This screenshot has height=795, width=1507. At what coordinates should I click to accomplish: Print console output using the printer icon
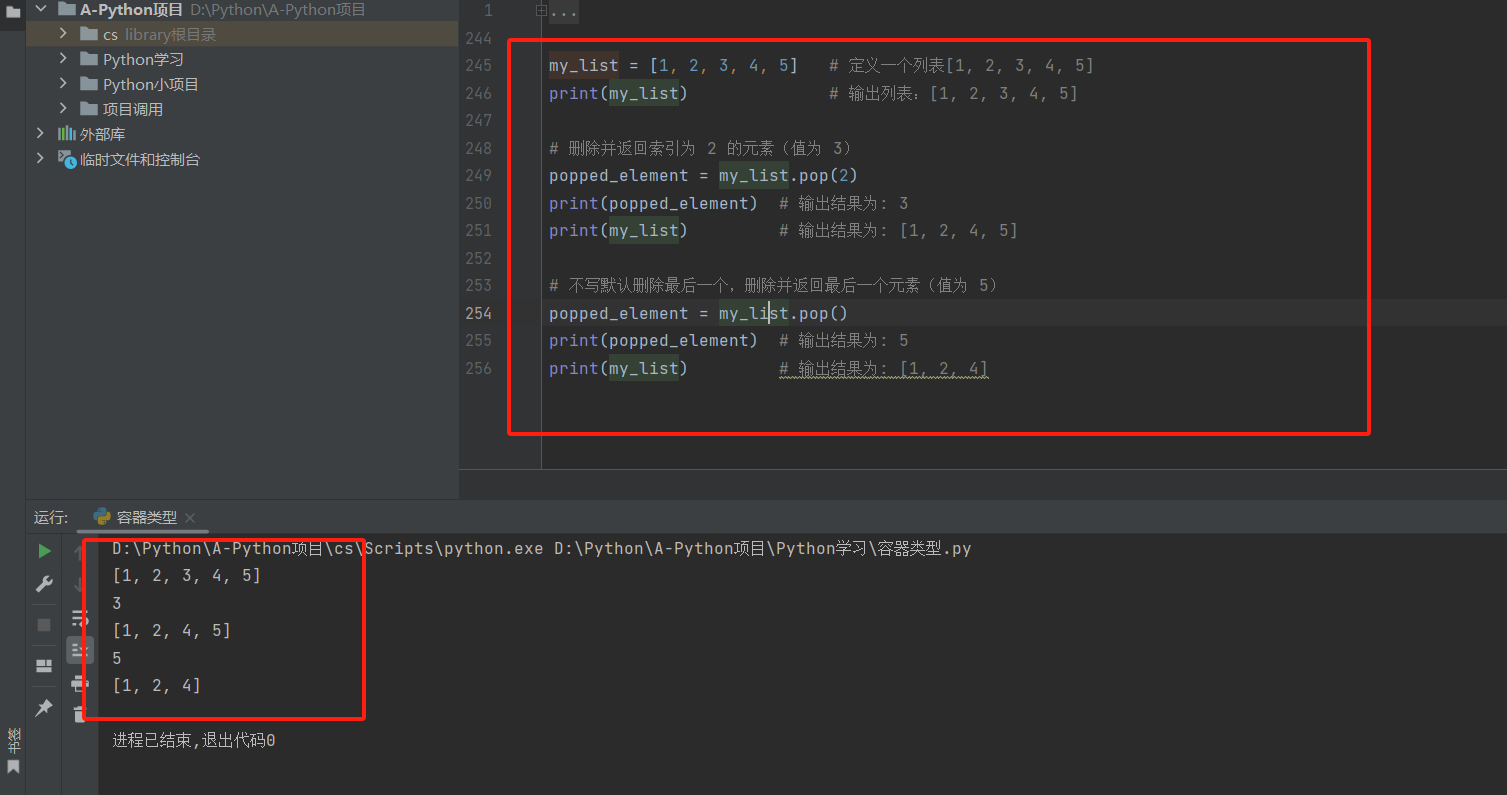tap(79, 684)
